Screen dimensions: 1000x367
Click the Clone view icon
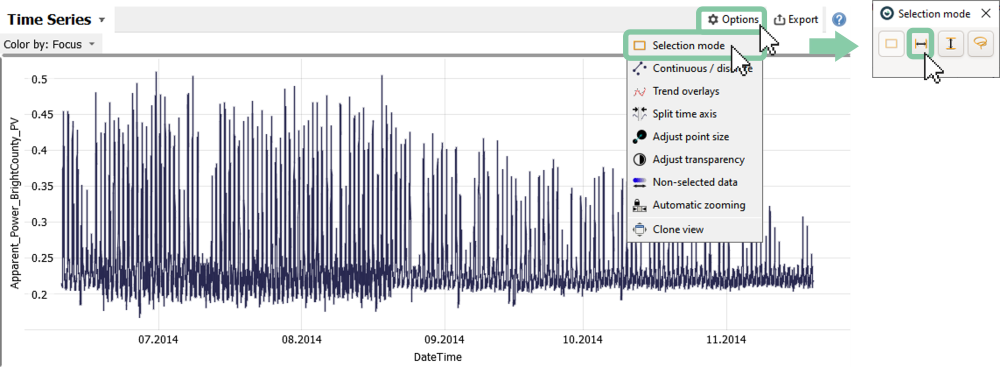pyautogui.click(x=640, y=229)
